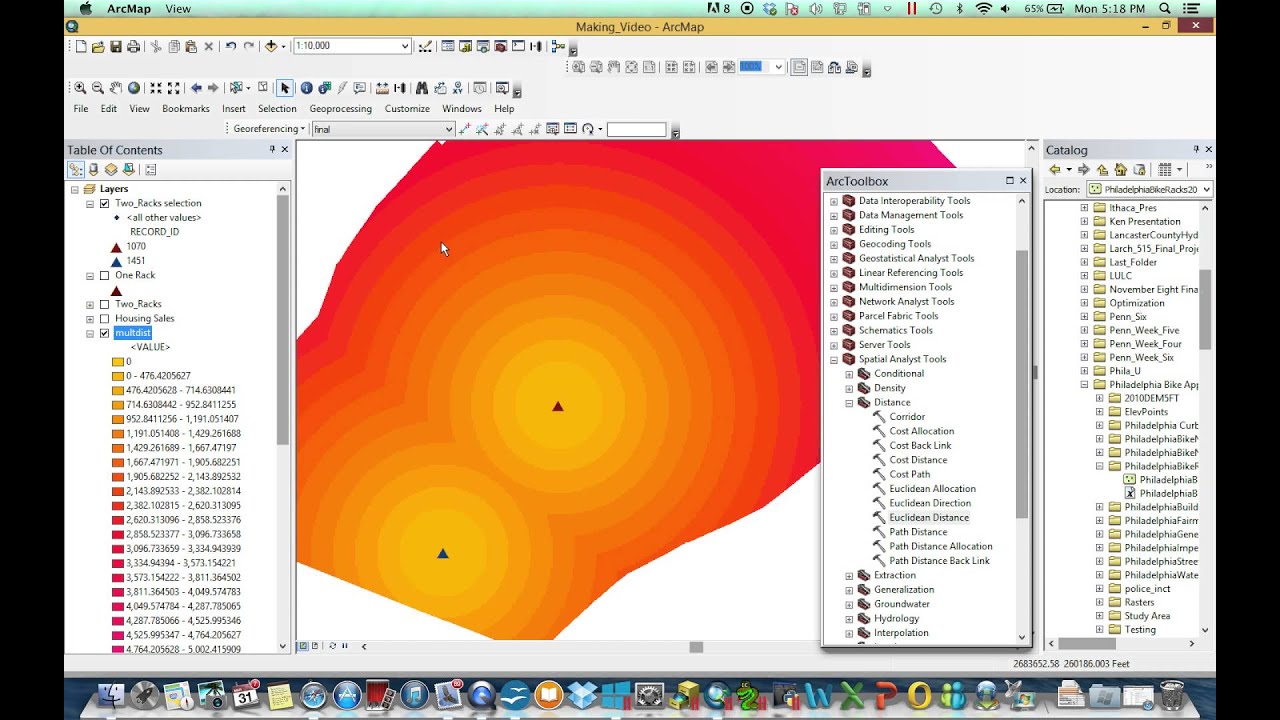Image resolution: width=1280 pixels, height=720 pixels.
Task: Open Spotlight search in the macOS menu bar
Action: click(x=1165, y=9)
